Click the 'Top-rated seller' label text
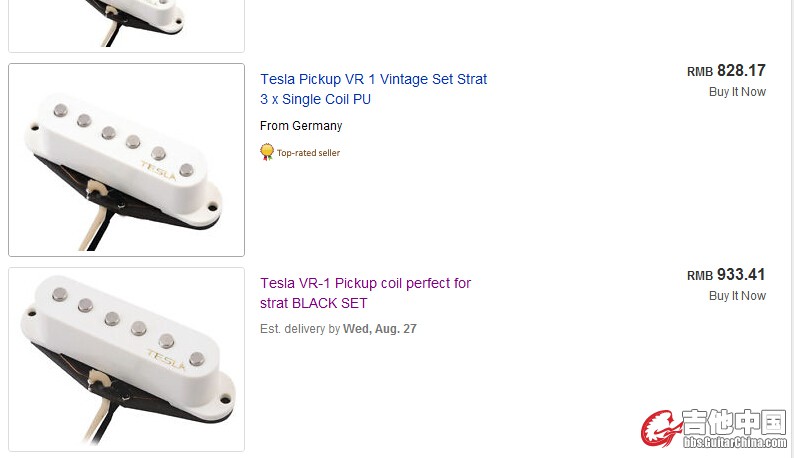 (308, 153)
